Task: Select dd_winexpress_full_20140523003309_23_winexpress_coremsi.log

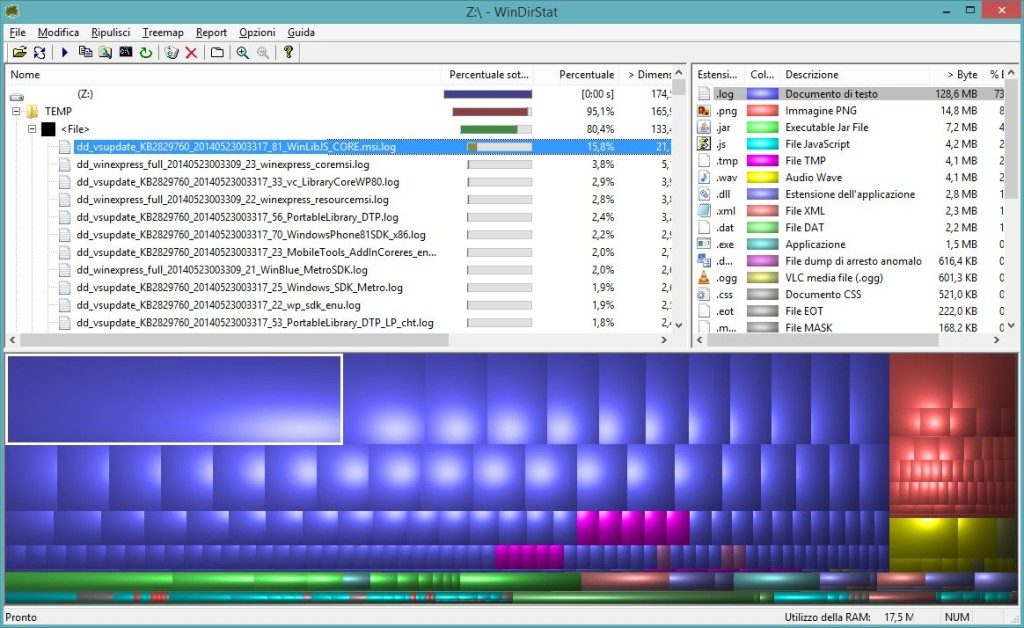Action: (223, 165)
